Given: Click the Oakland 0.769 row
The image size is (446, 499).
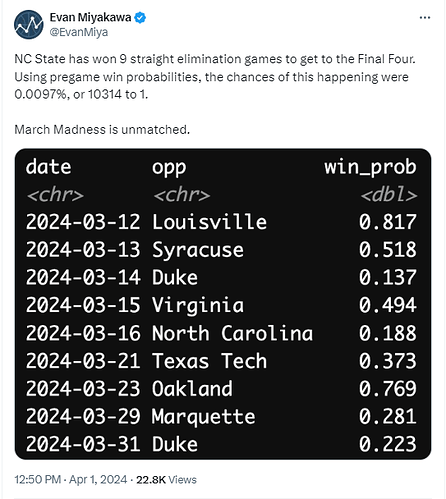Looking at the screenshot, I should tap(221, 389).
